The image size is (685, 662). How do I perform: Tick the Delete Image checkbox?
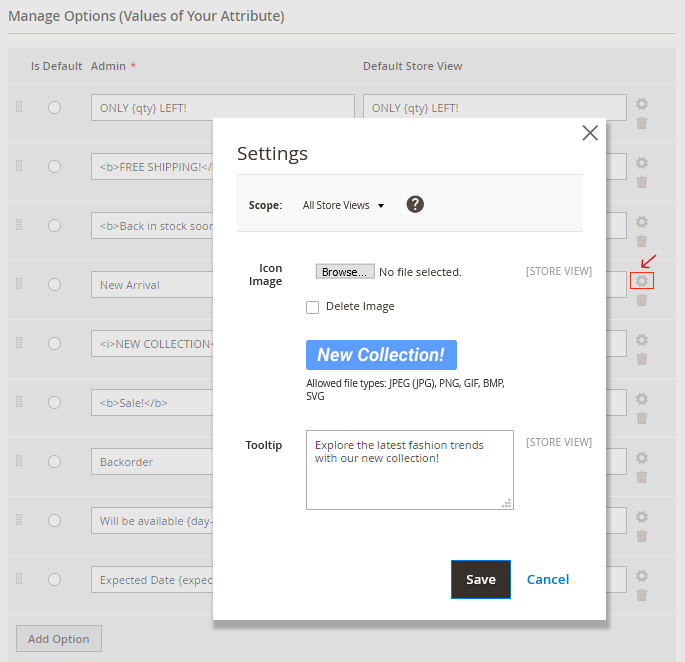(x=313, y=307)
